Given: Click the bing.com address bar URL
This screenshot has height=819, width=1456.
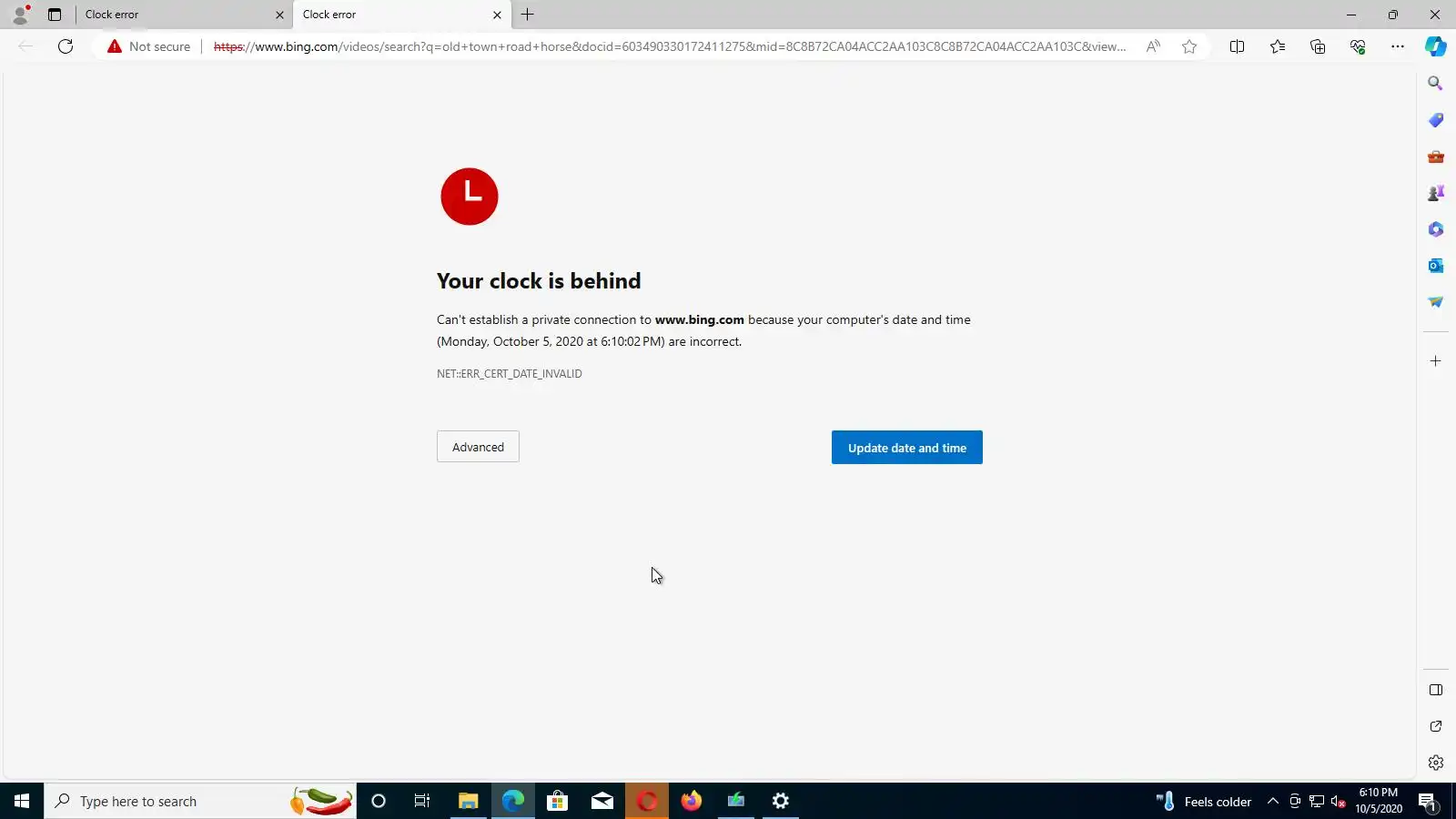Looking at the screenshot, I should coord(669,46).
